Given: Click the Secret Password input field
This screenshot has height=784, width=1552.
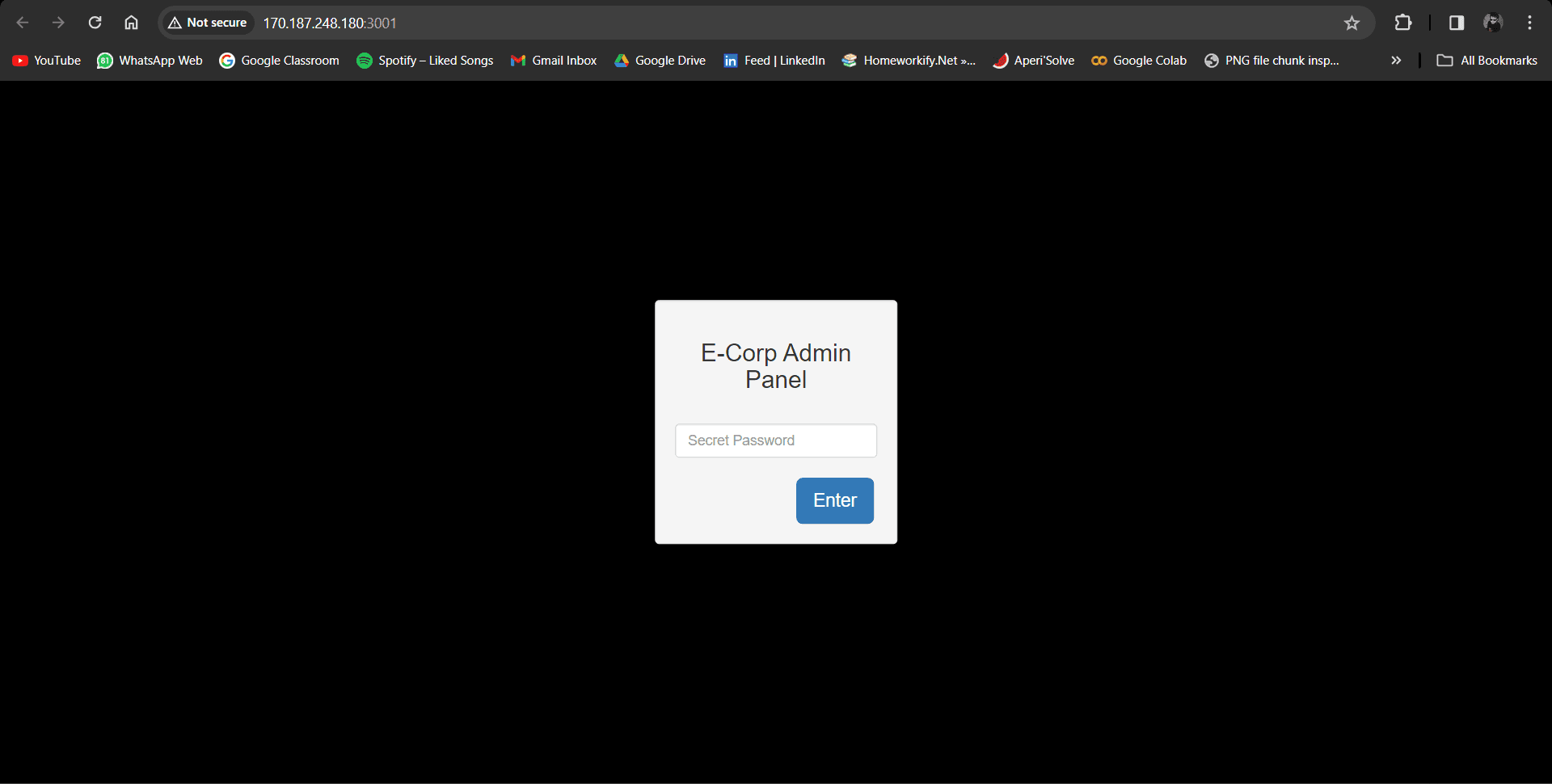Looking at the screenshot, I should [x=775, y=440].
